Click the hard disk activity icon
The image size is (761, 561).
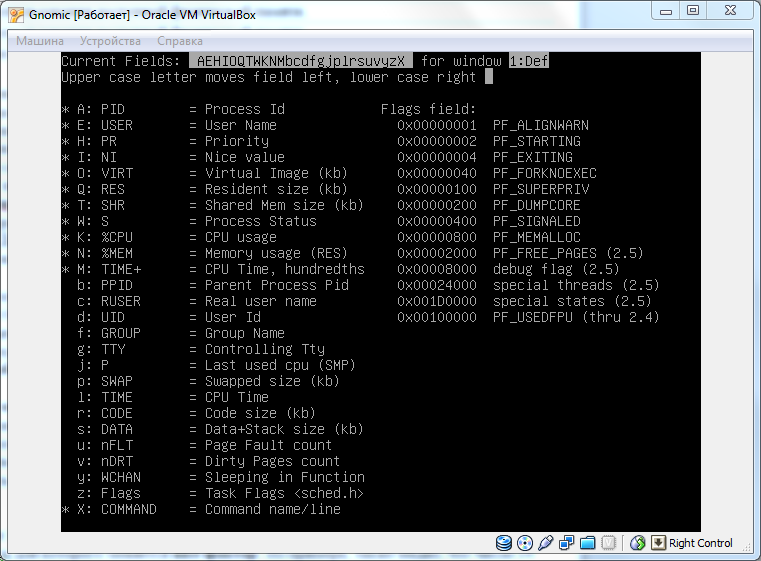point(504,543)
